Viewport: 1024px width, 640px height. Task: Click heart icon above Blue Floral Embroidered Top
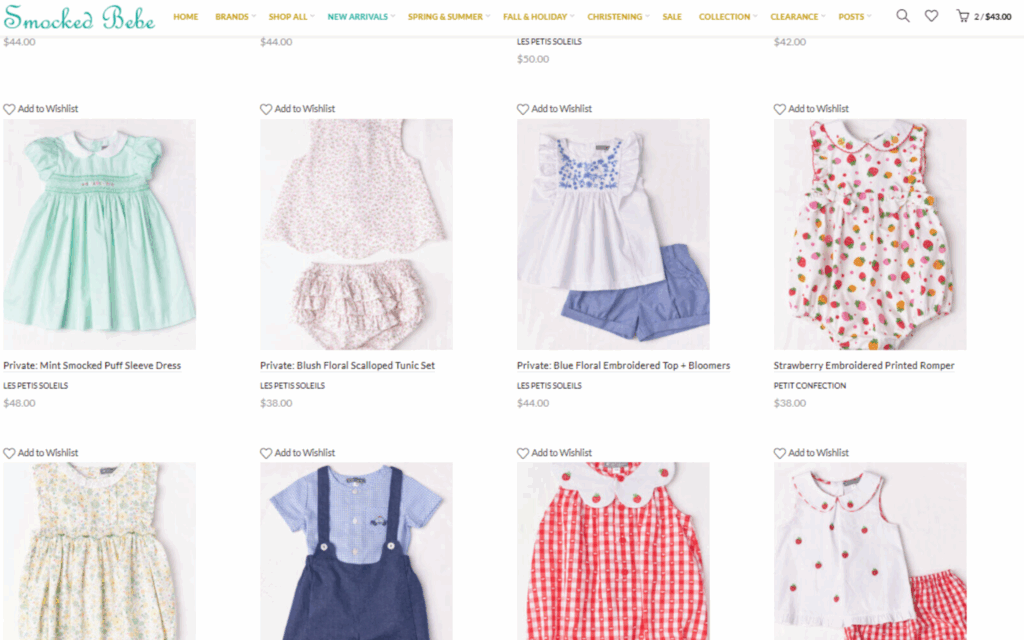(x=522, y=109)
